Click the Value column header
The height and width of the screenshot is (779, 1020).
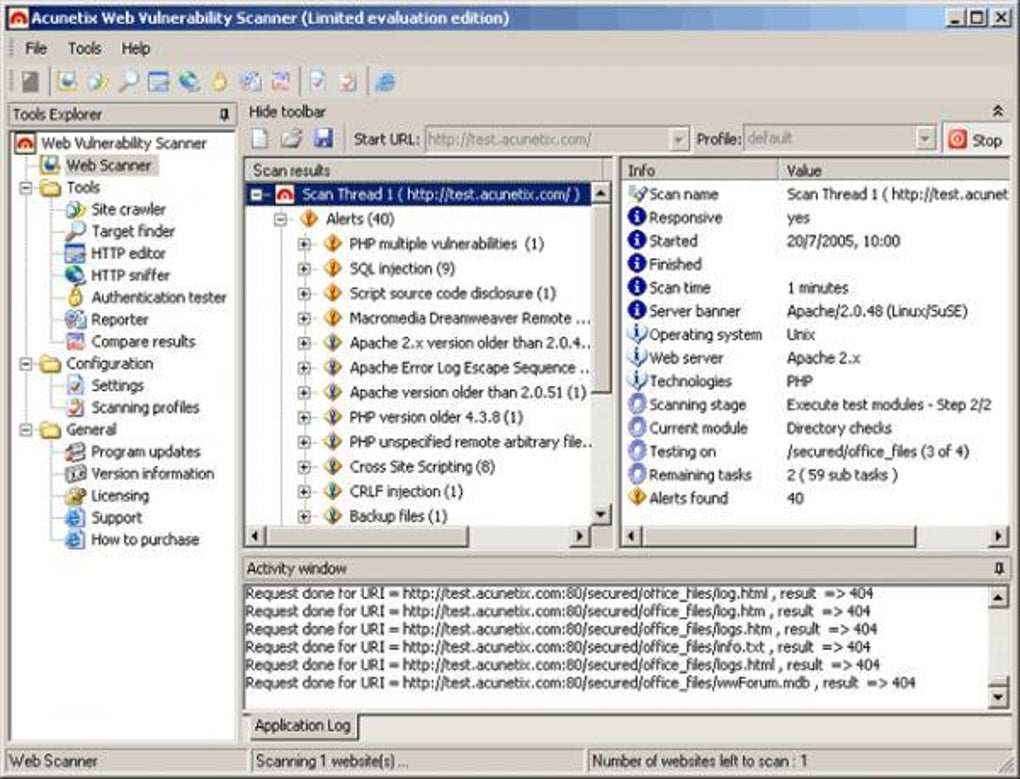895,170
